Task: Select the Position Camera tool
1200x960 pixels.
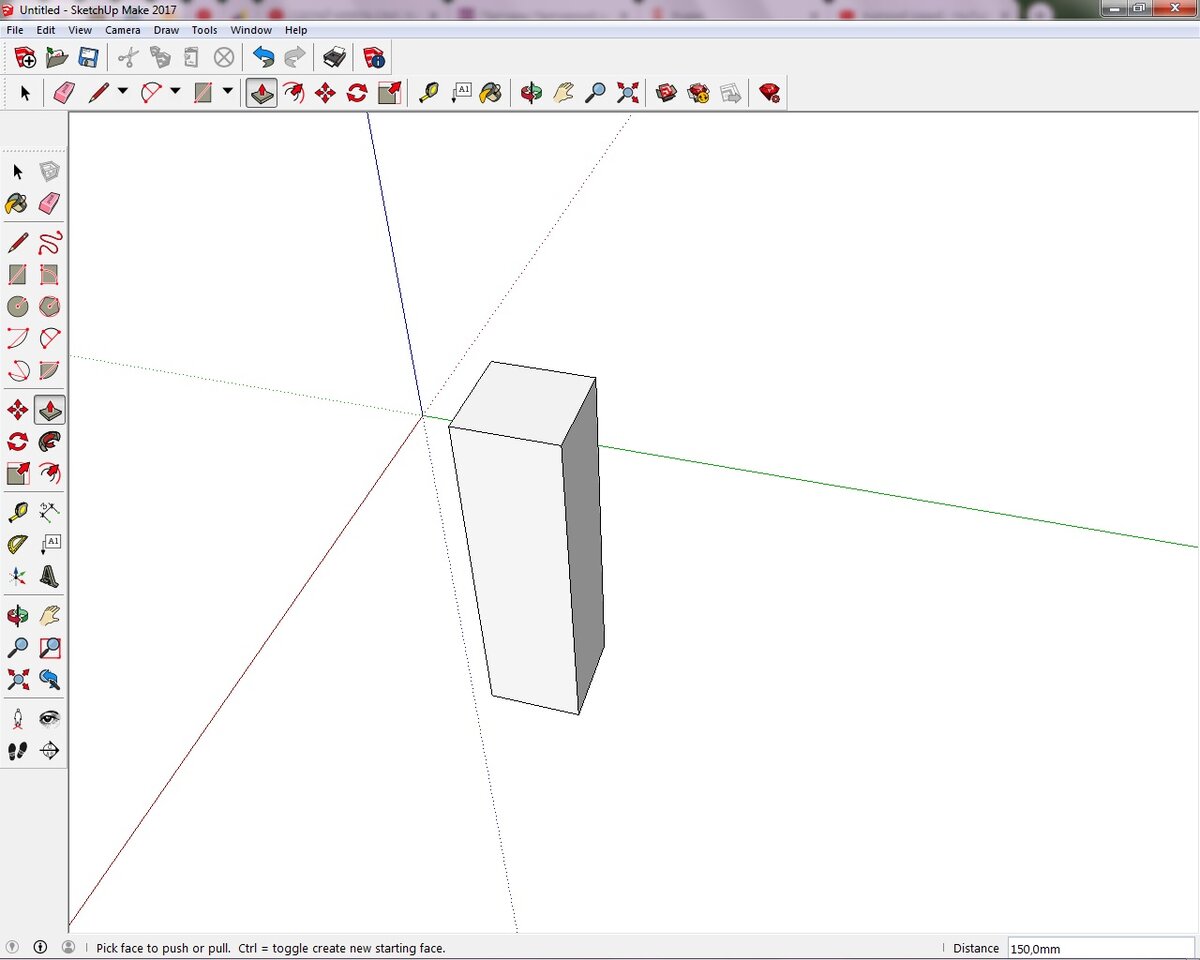Action: pyautogui.click(x=18, y=718)
